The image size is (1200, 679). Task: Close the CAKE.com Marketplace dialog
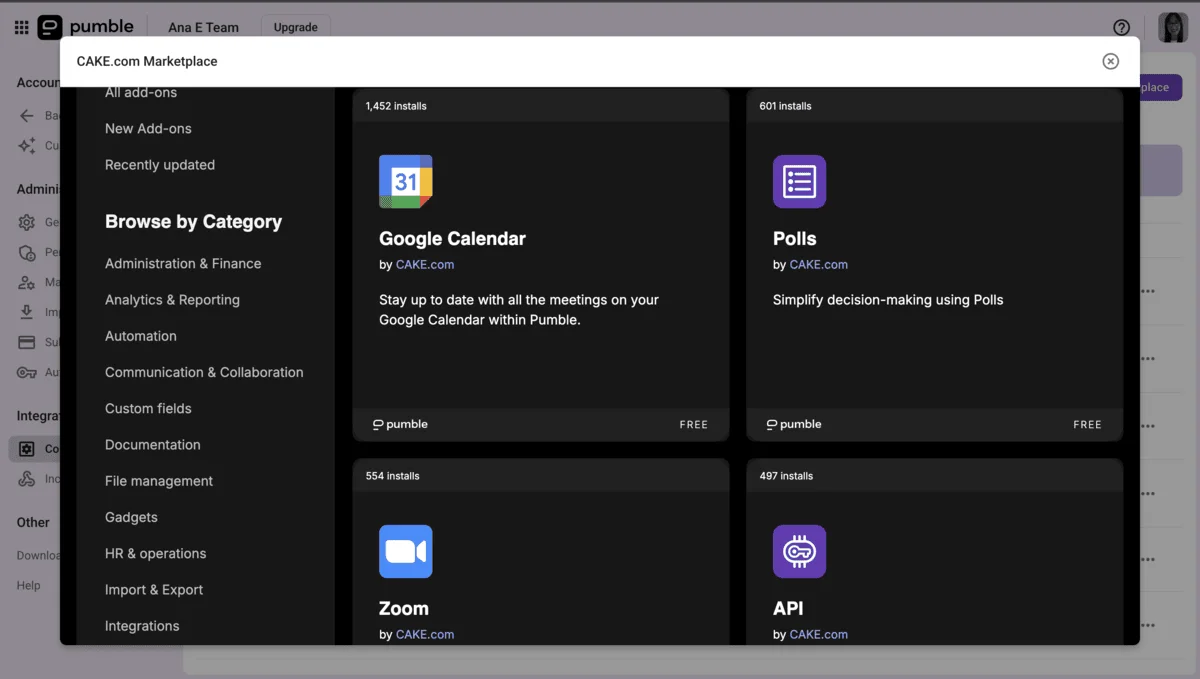[1110, 61]
